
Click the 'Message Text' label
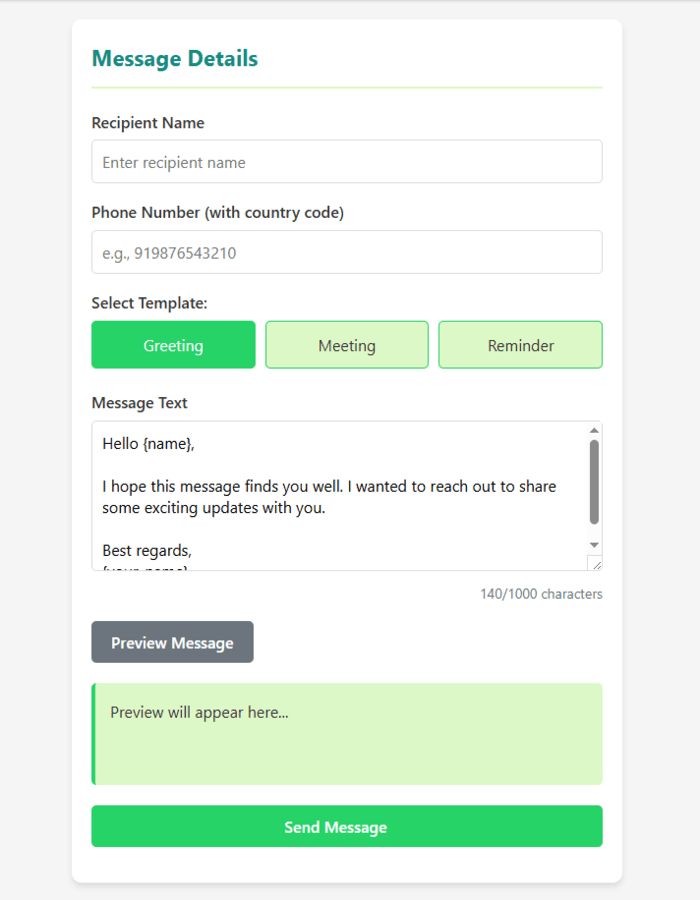(x=139, y=403)
